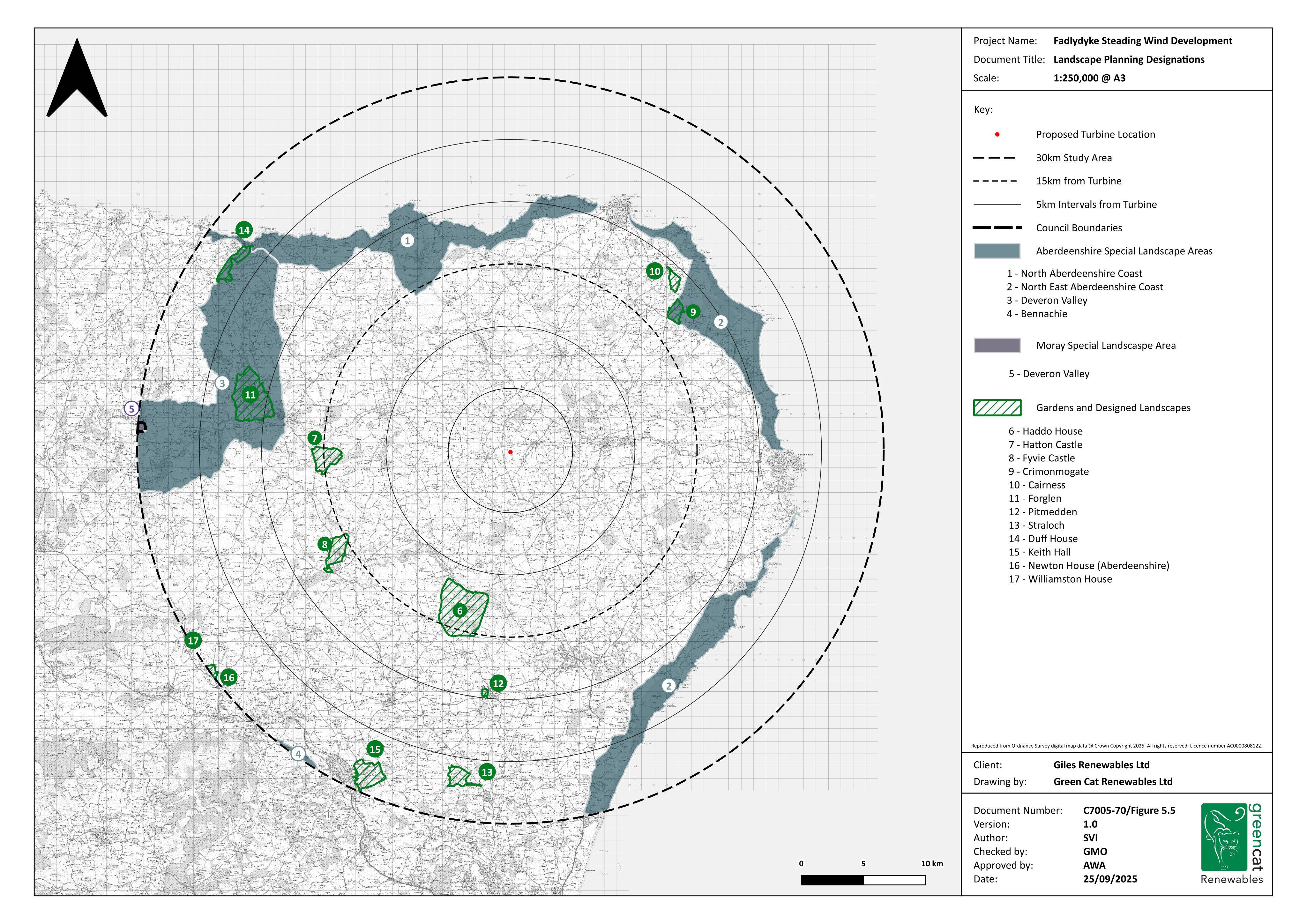Screen dimensions: 1307x924
Task: Click the Green Cat Renewables logo
Action: [x=1232, y=843]
